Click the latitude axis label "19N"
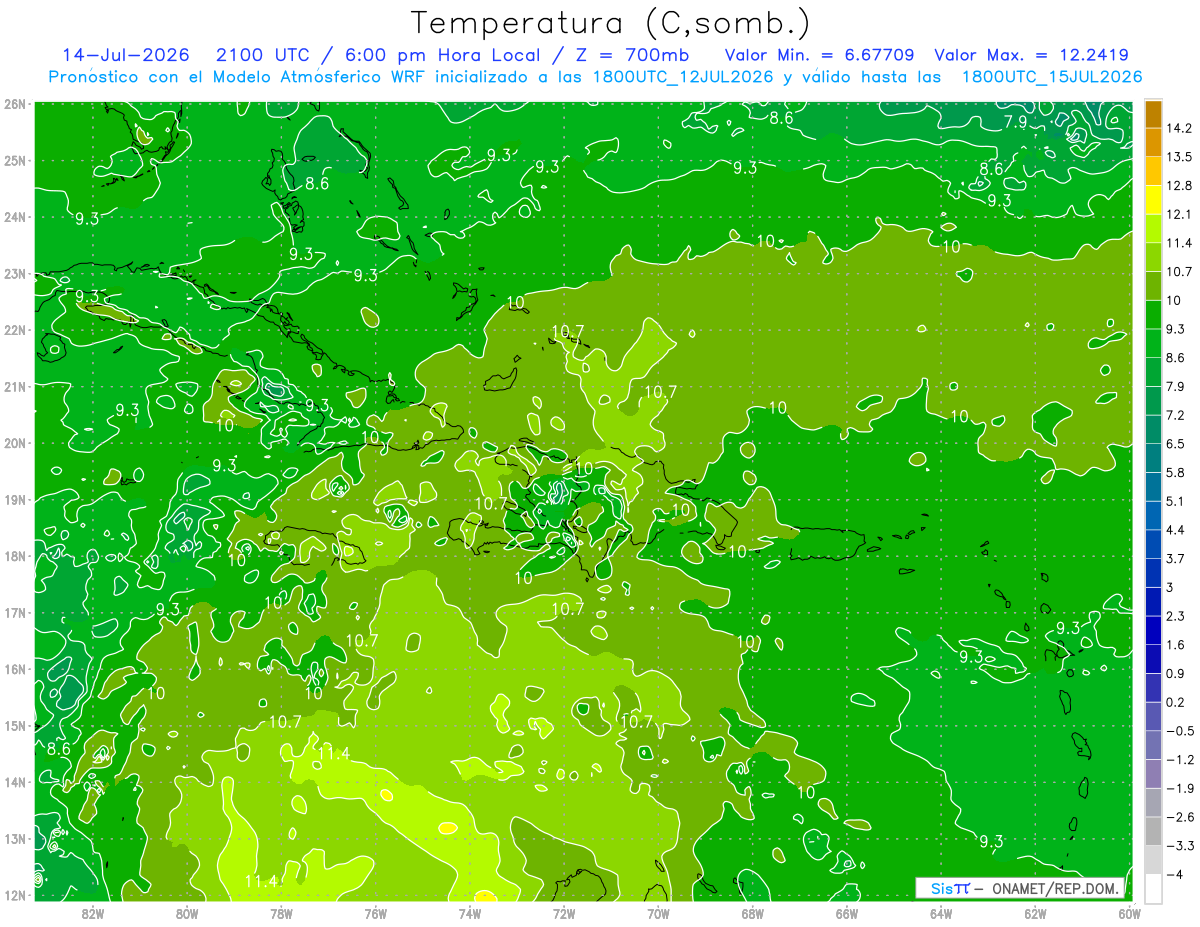Image resolution: width=1200 pixels, height=927 pixels. tap(15, 499)
